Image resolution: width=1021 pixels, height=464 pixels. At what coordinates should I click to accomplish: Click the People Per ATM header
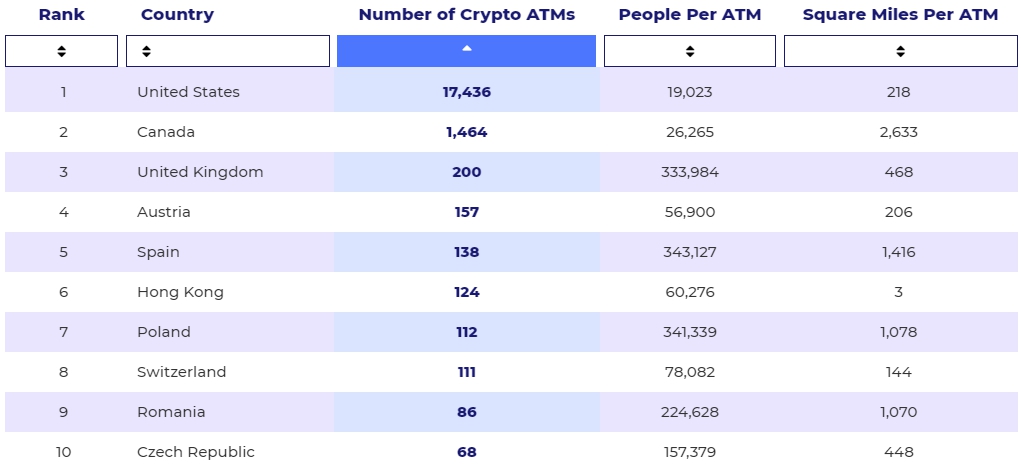pos(689,15)
